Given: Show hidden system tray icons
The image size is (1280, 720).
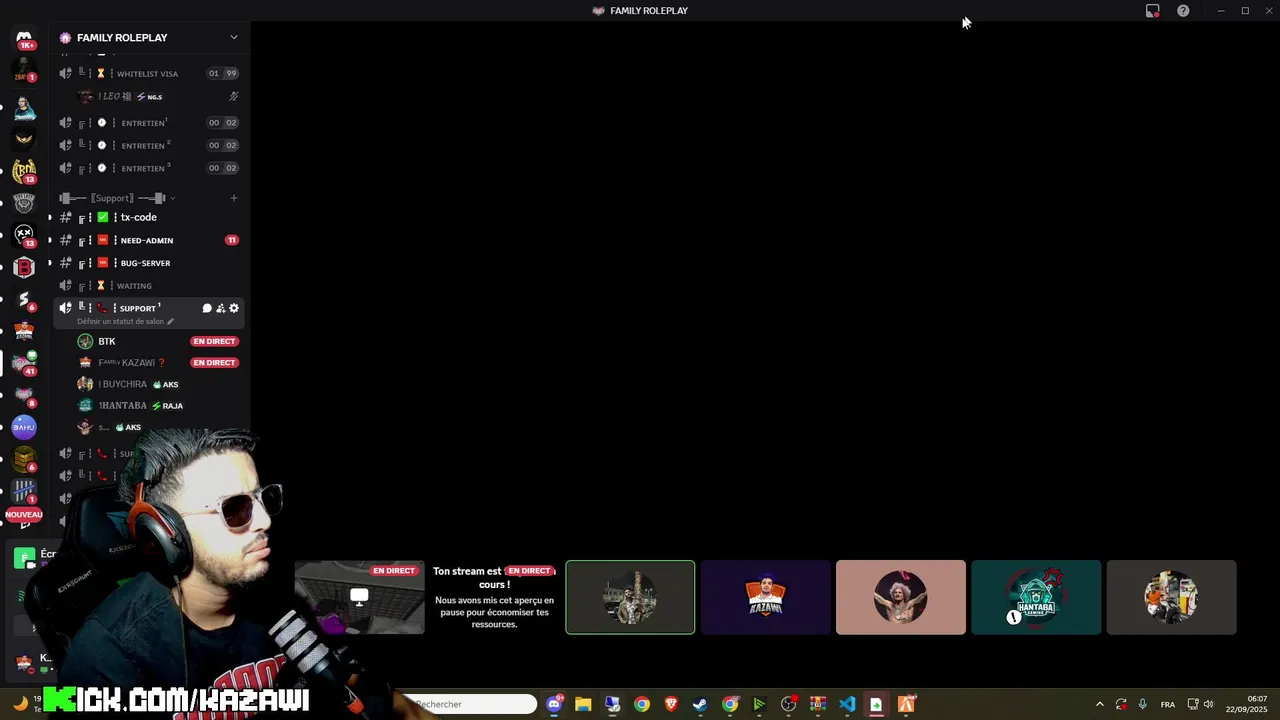Looking at the screenshot, I should [x=1099, y=704].
